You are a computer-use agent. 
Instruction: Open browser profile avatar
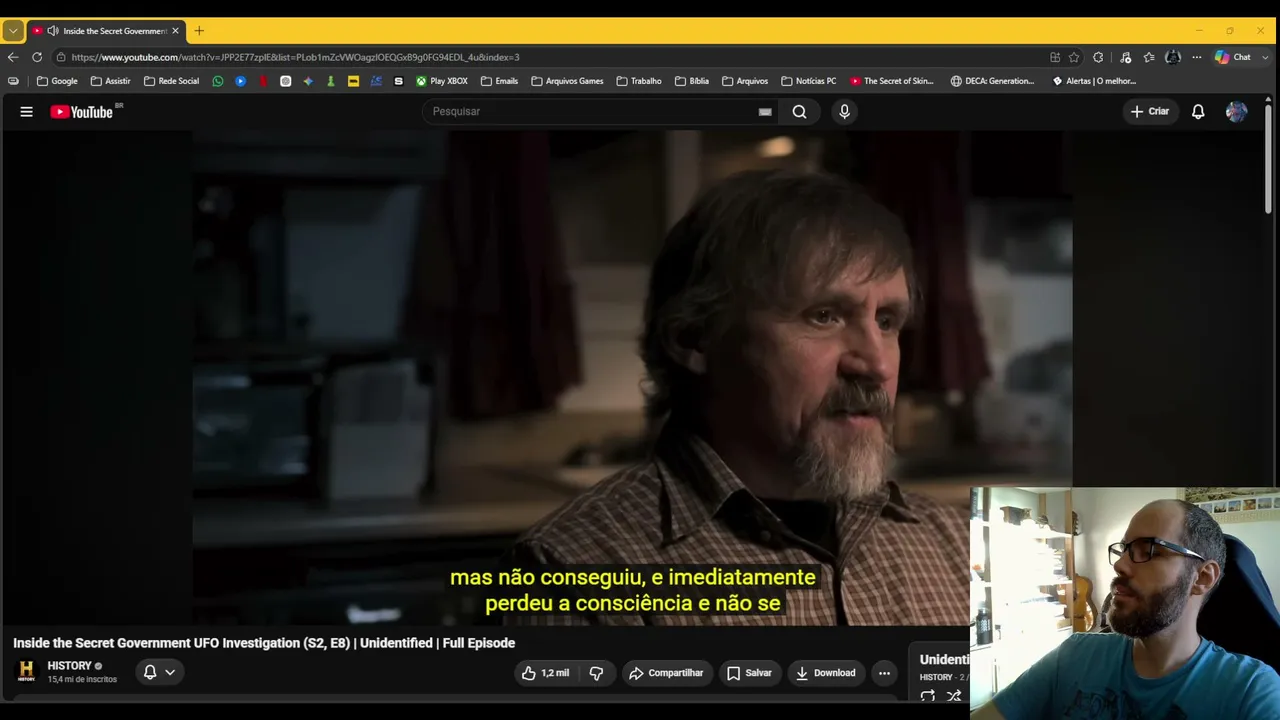pos(1173,57)
